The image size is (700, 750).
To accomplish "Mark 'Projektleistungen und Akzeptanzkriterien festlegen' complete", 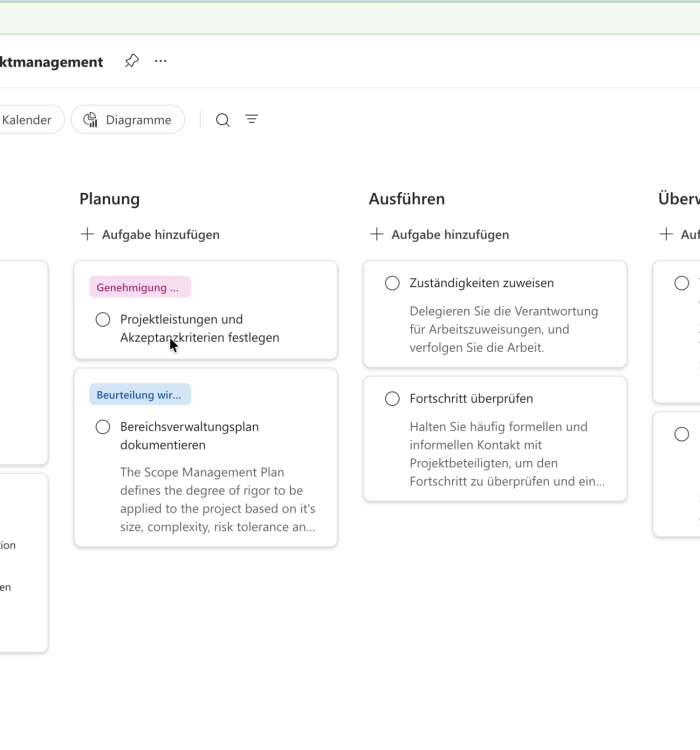I will (x=103, y=320).
